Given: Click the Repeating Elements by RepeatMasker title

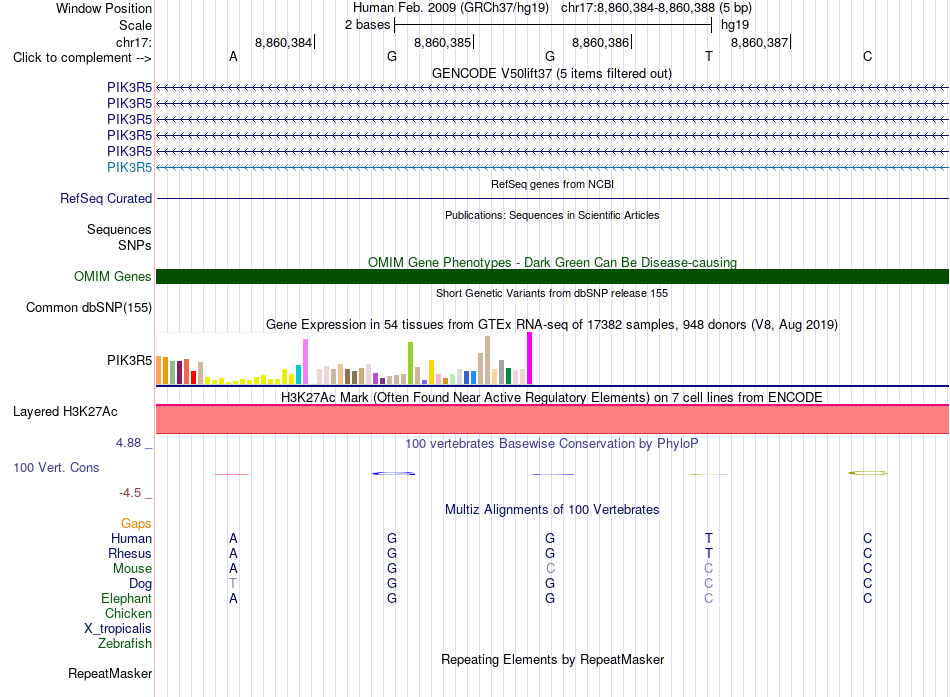Looking at the screenshot, I should 553,659.
